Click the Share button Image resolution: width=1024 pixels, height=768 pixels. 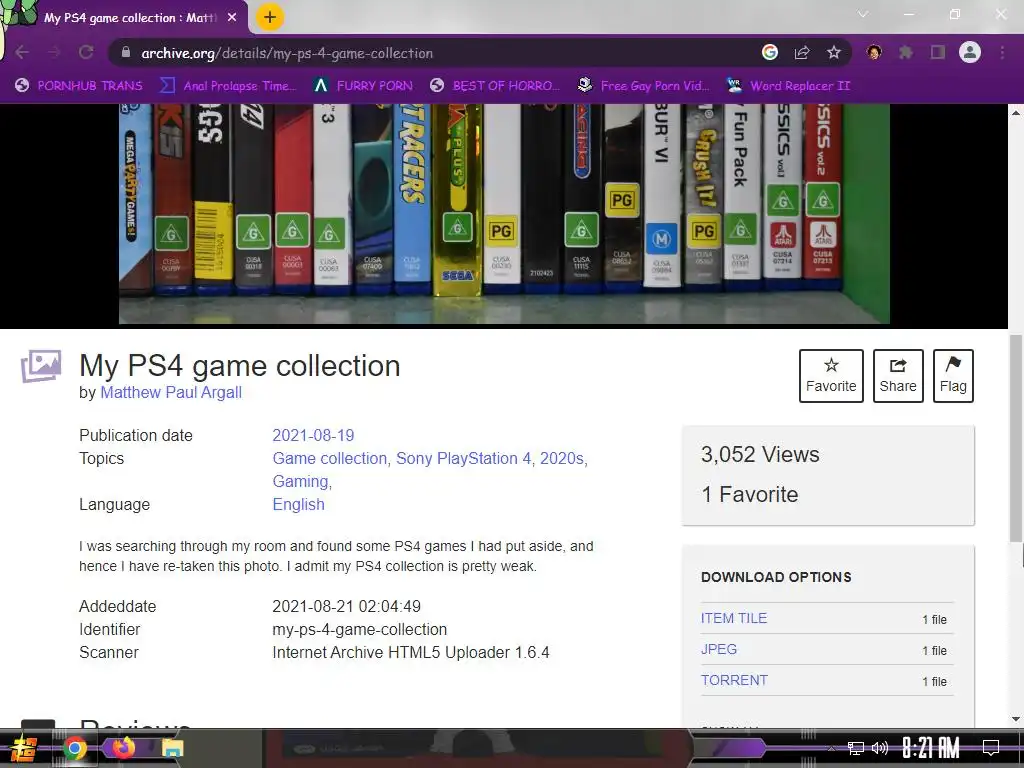click(898, 376)
